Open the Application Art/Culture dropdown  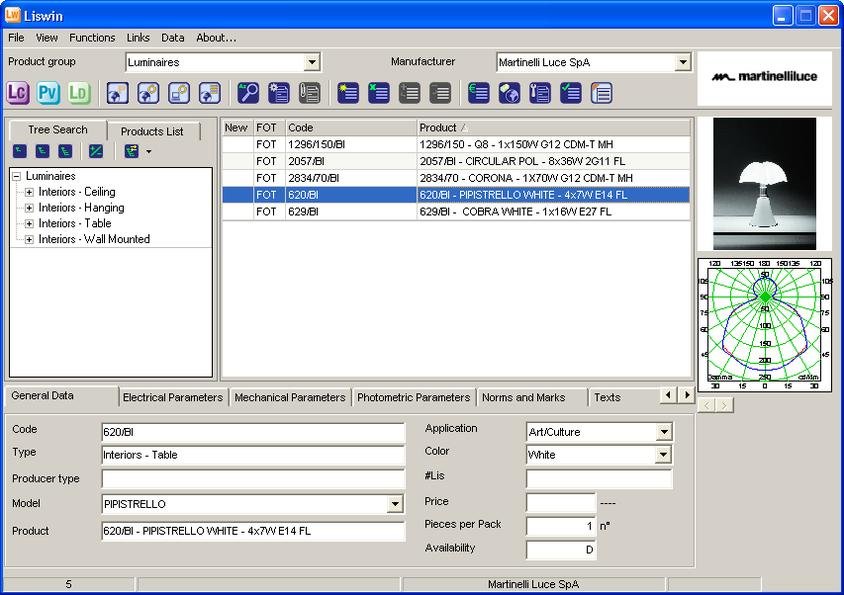(x=664, y=432)
